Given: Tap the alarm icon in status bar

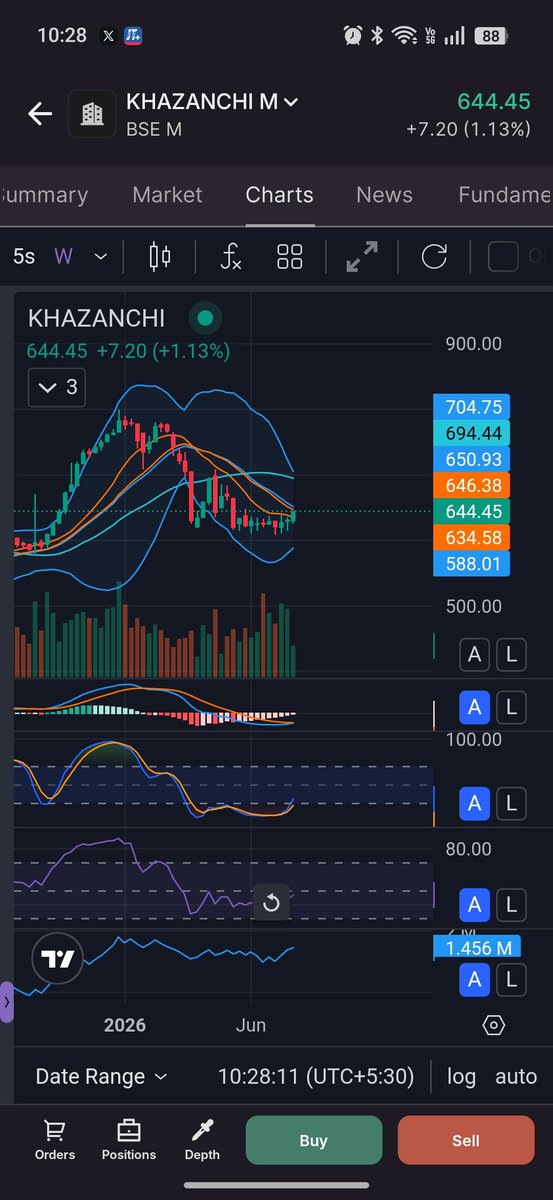Looking at the screenshot, I should 352,35.
